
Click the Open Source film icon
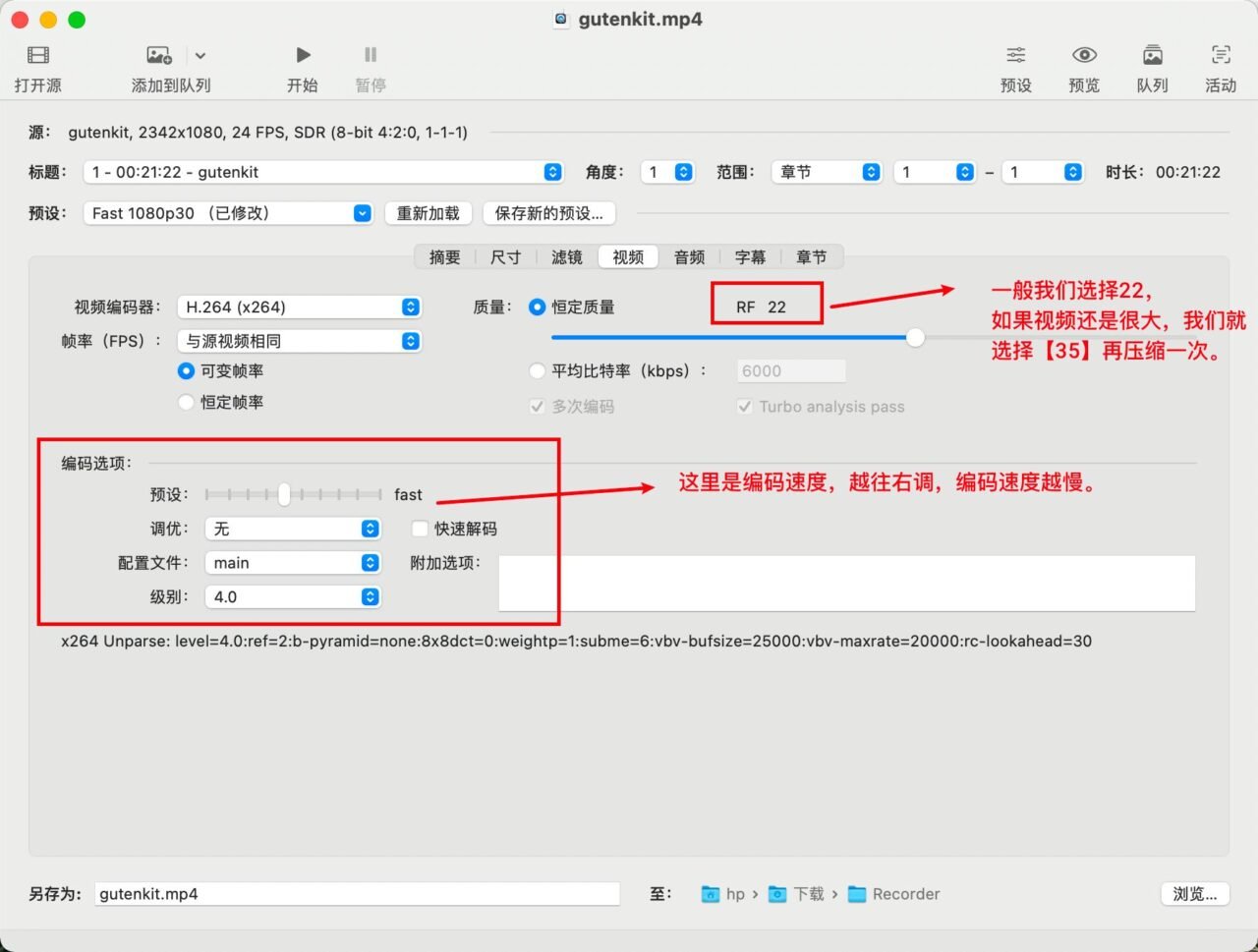(38, 55)
